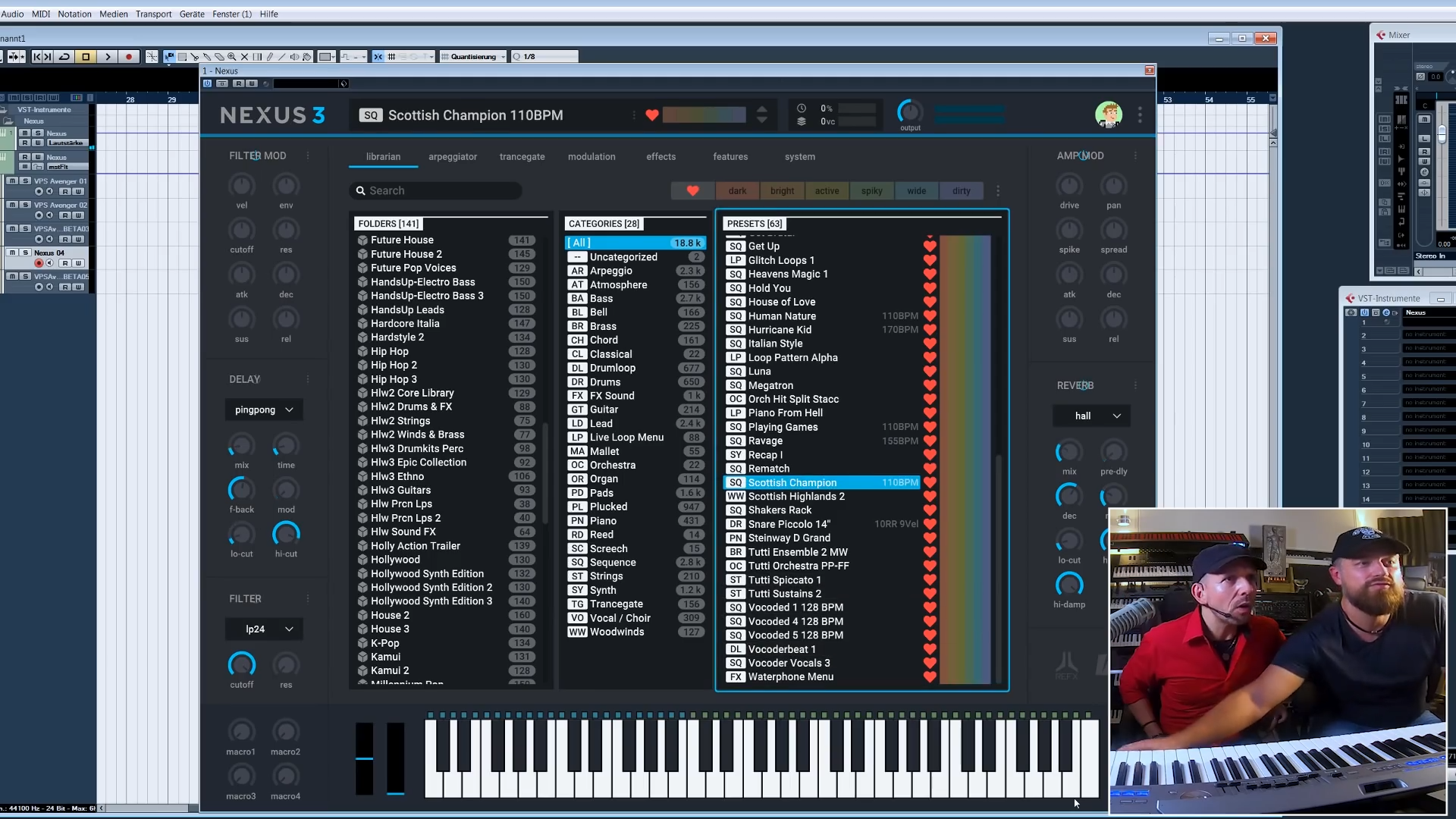Open the pingpong delay type dropdown
Screen dimensions: 1456x819
pyautogui.click(x=264, y=409)
